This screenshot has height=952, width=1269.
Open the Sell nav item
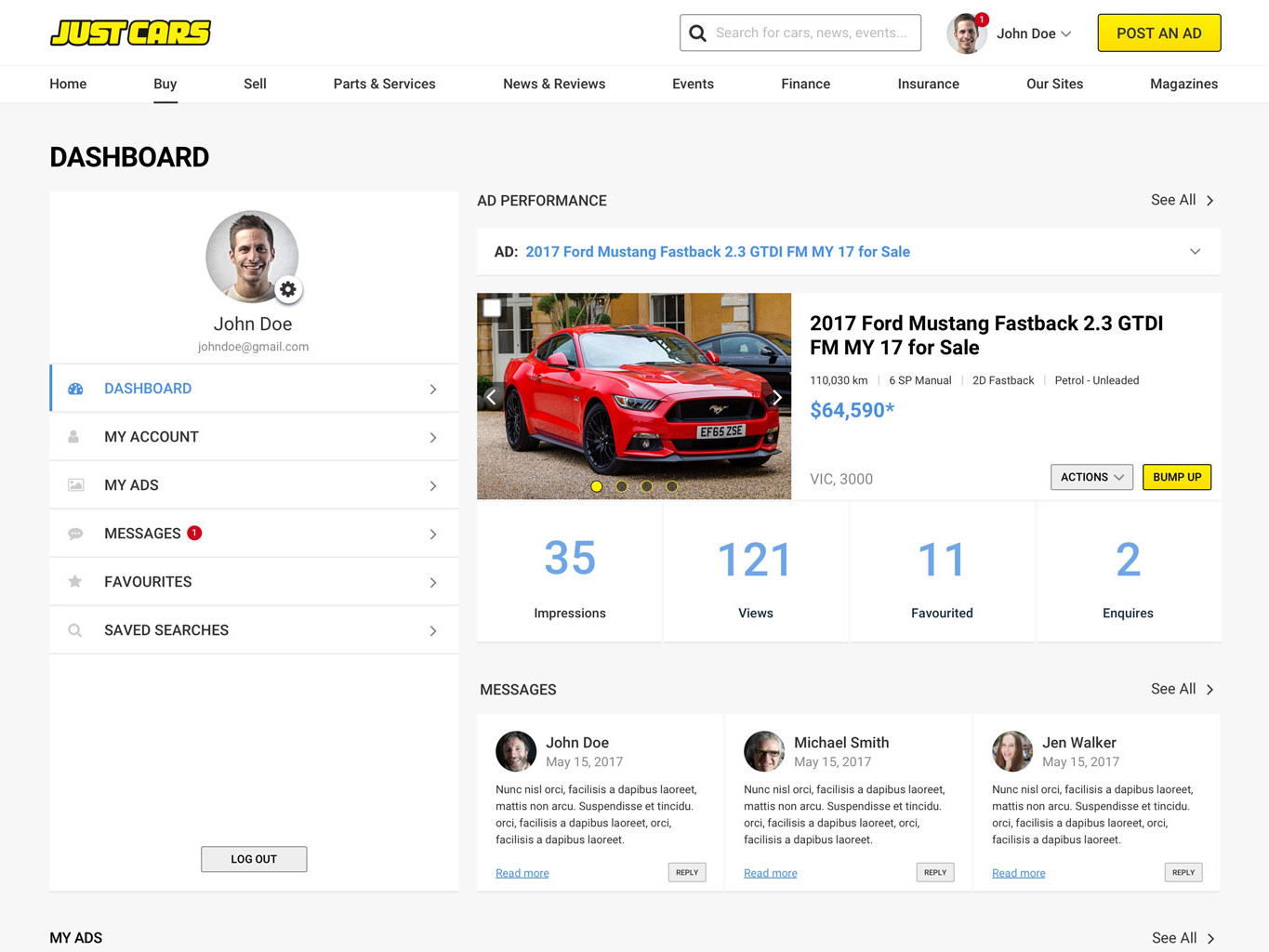255,84
